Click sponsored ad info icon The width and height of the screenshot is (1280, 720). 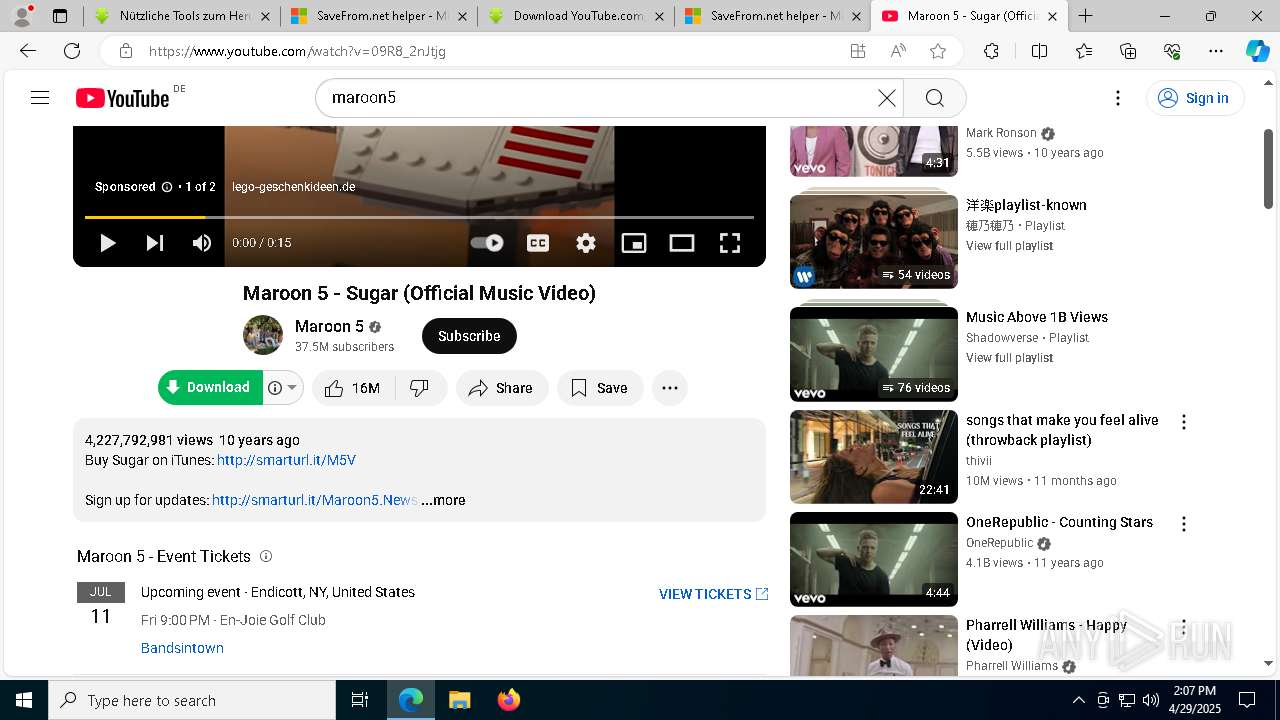pos(167,187)
